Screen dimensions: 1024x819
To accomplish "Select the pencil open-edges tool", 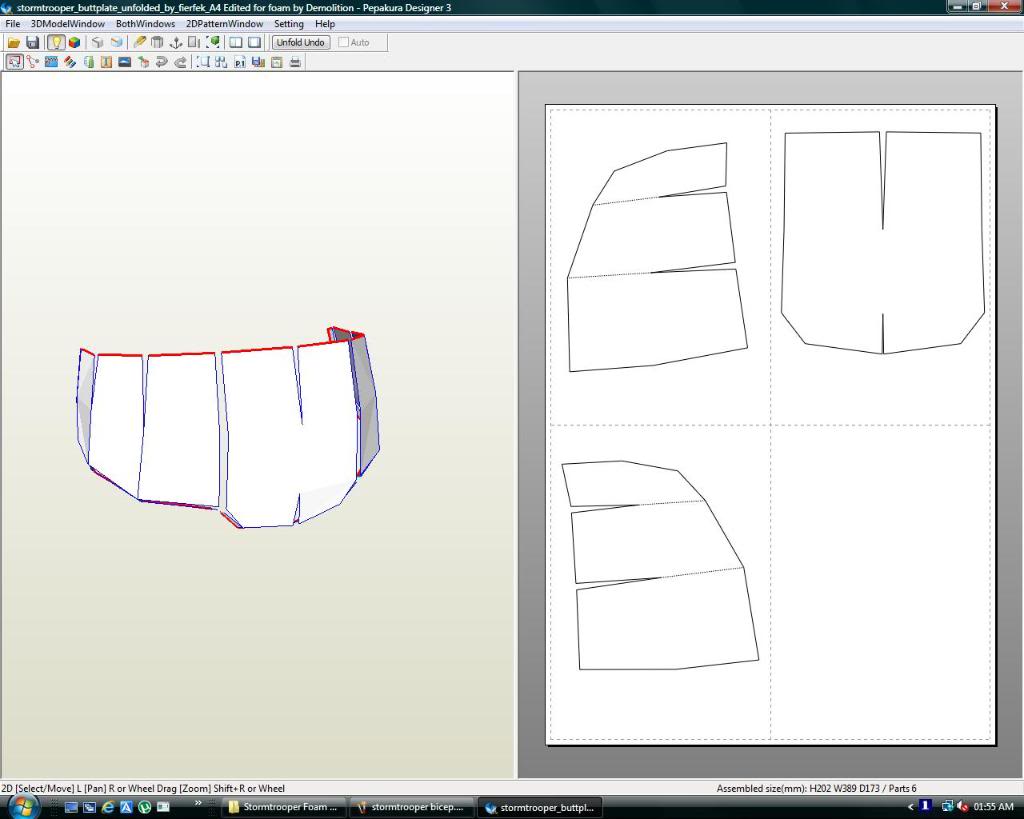I will point(139,42).
